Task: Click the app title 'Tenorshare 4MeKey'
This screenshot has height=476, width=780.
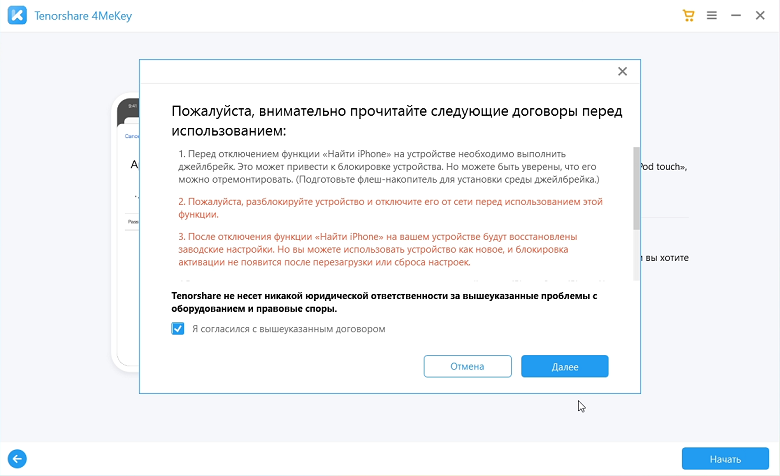Action: point(83,16)
